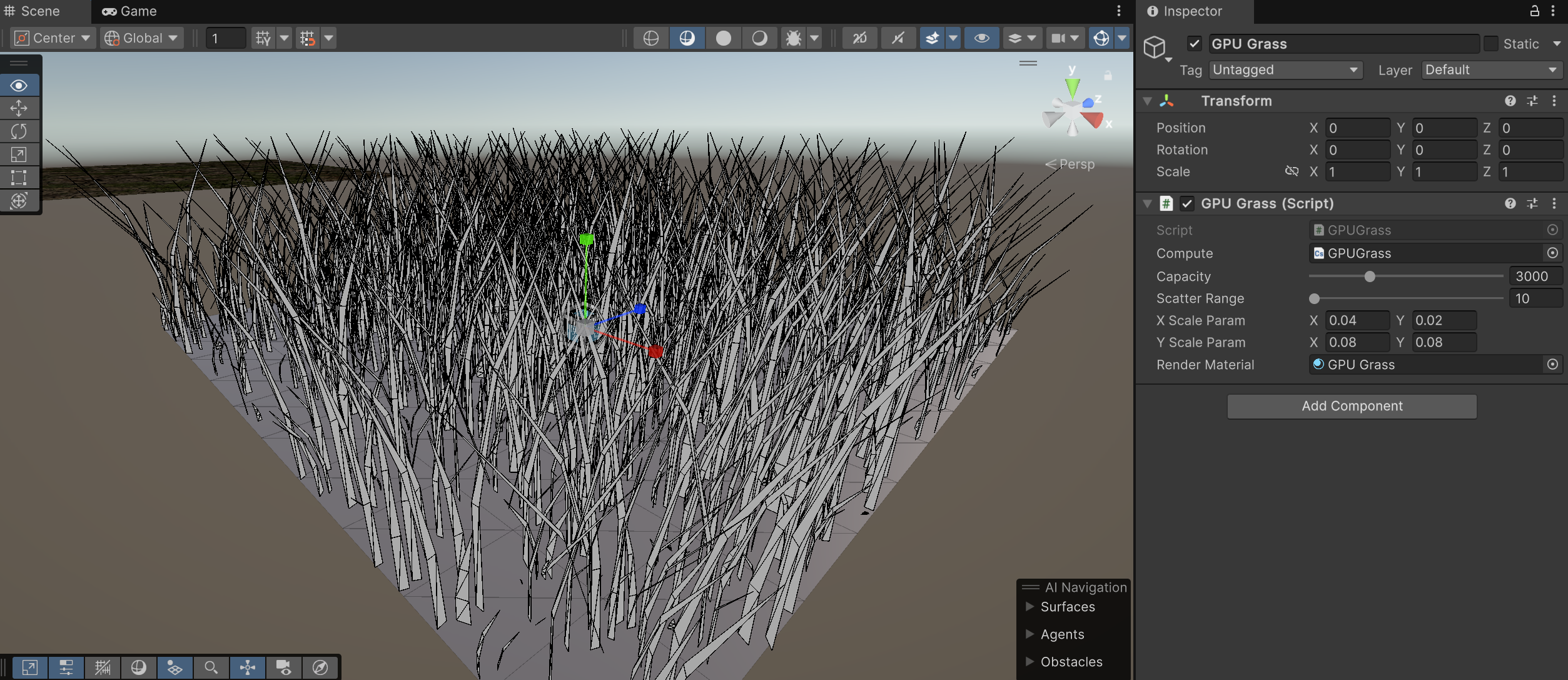Switch to the Game tab

point(130,11)
